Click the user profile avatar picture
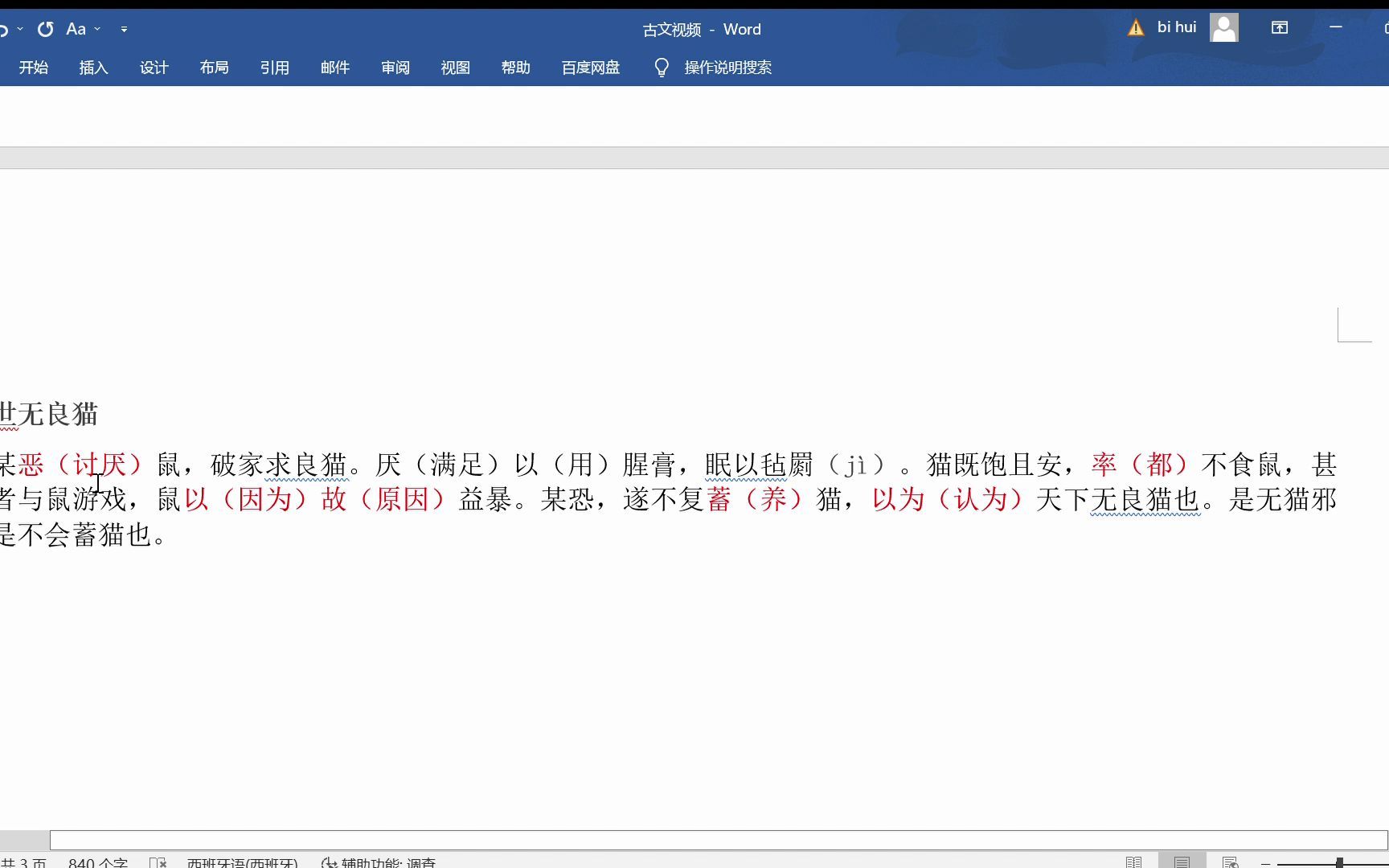1389x868 pixels. tap(1224, 27)
